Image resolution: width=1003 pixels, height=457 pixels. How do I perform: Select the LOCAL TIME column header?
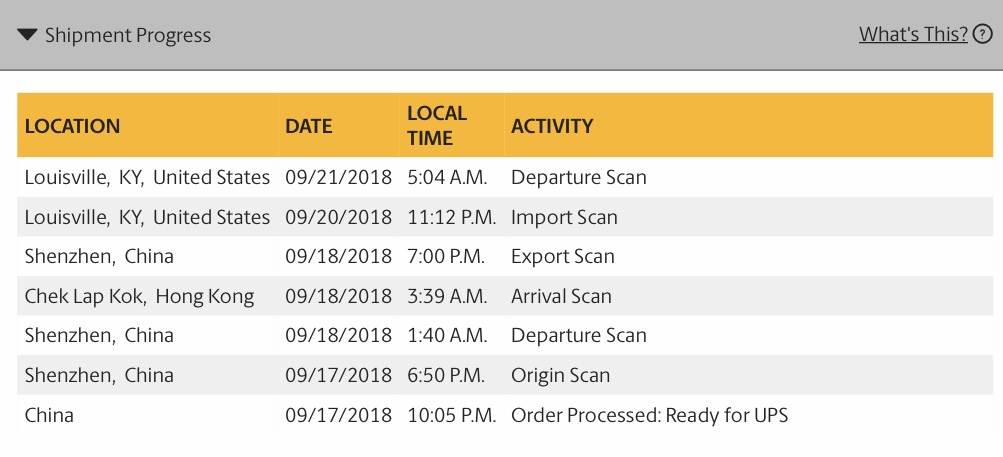click(437, 125)
